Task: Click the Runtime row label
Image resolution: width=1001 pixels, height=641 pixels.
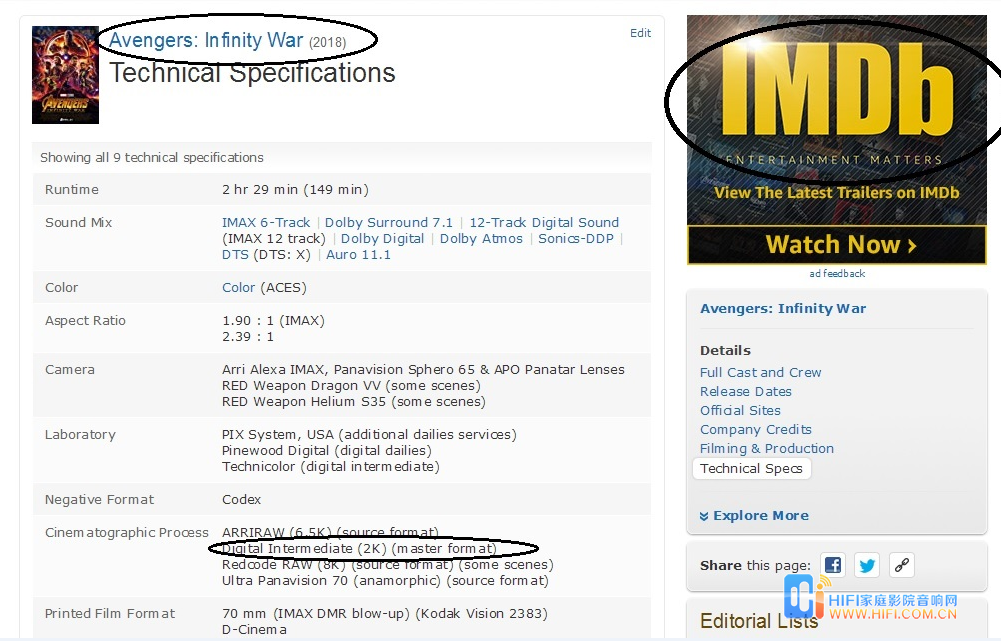Action: click(72, 190)
